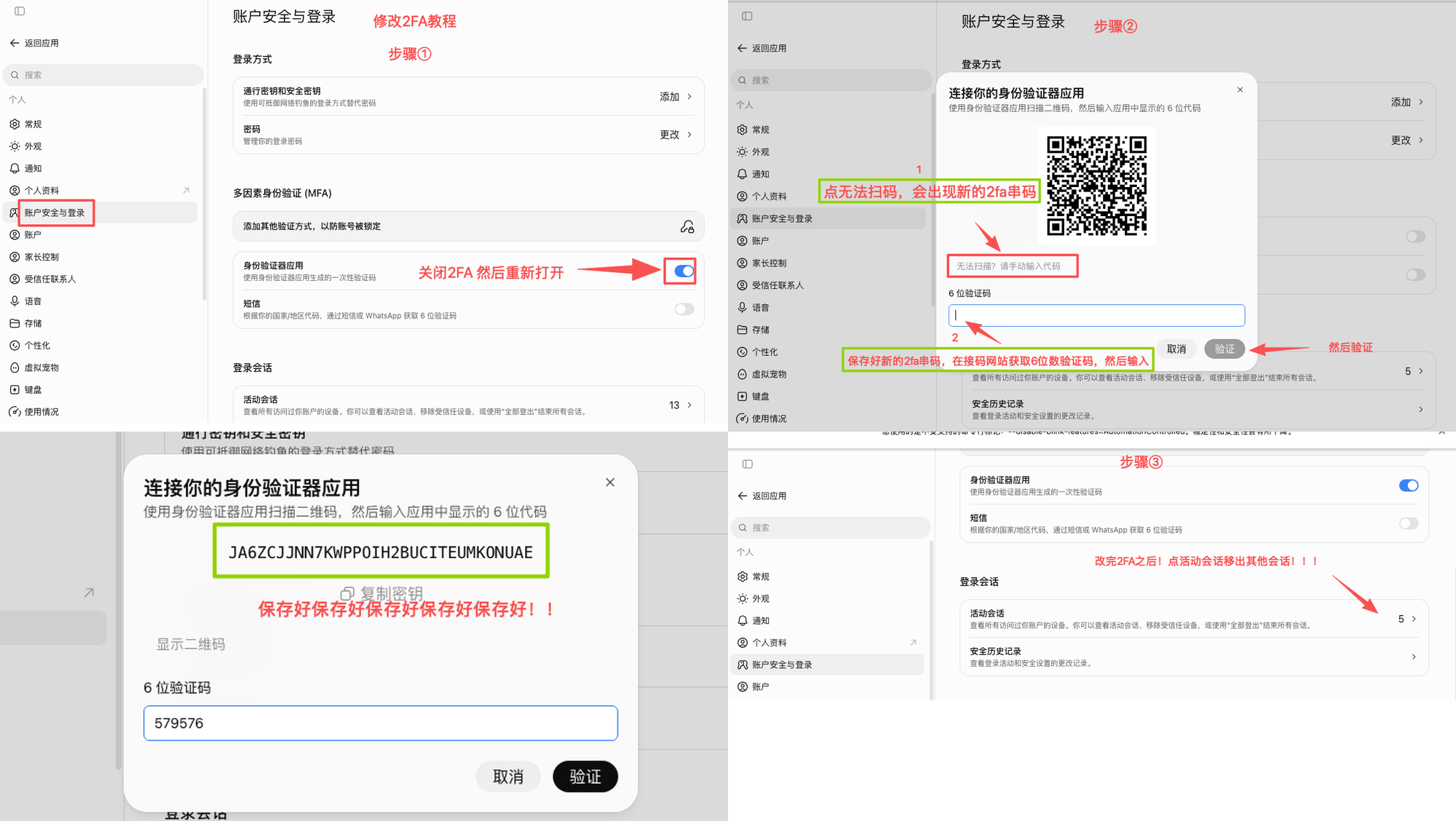Click the 虚拟宠物 icon in step ① sidebar

click(15, 368)
